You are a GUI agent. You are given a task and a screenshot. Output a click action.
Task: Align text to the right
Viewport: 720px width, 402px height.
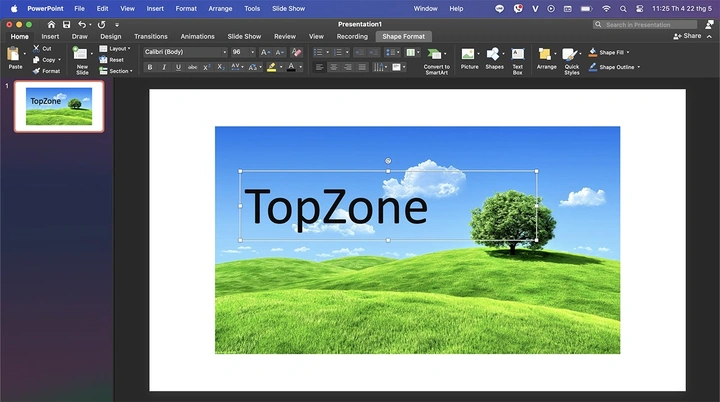[x=348, y=67]
